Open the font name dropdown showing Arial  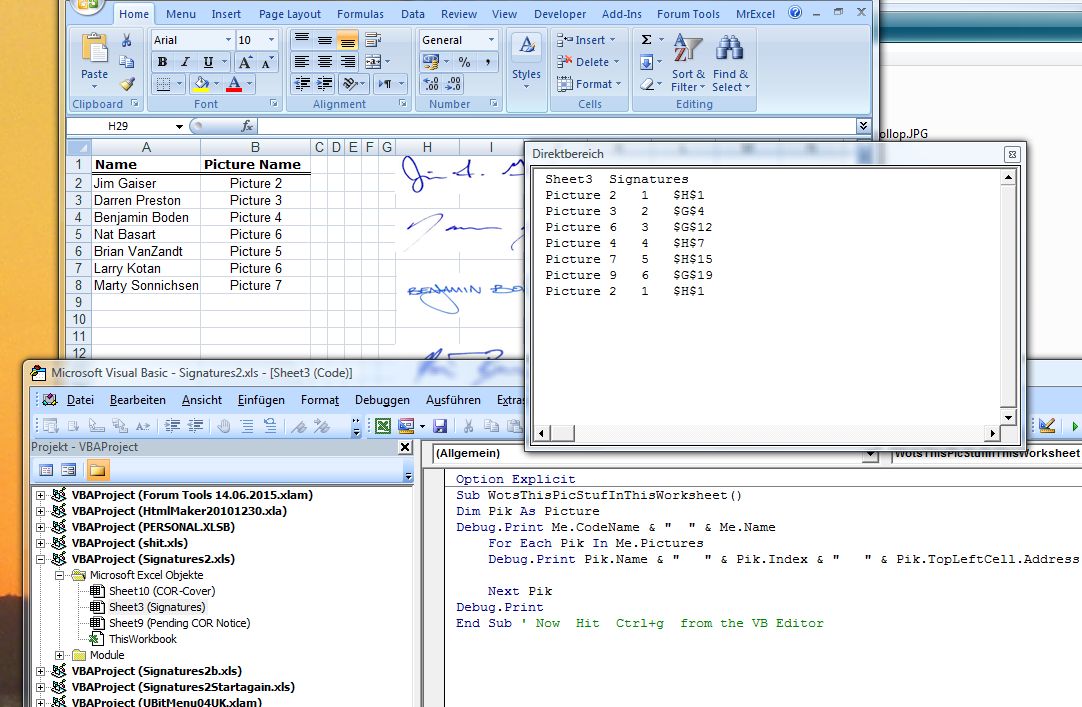228,40
